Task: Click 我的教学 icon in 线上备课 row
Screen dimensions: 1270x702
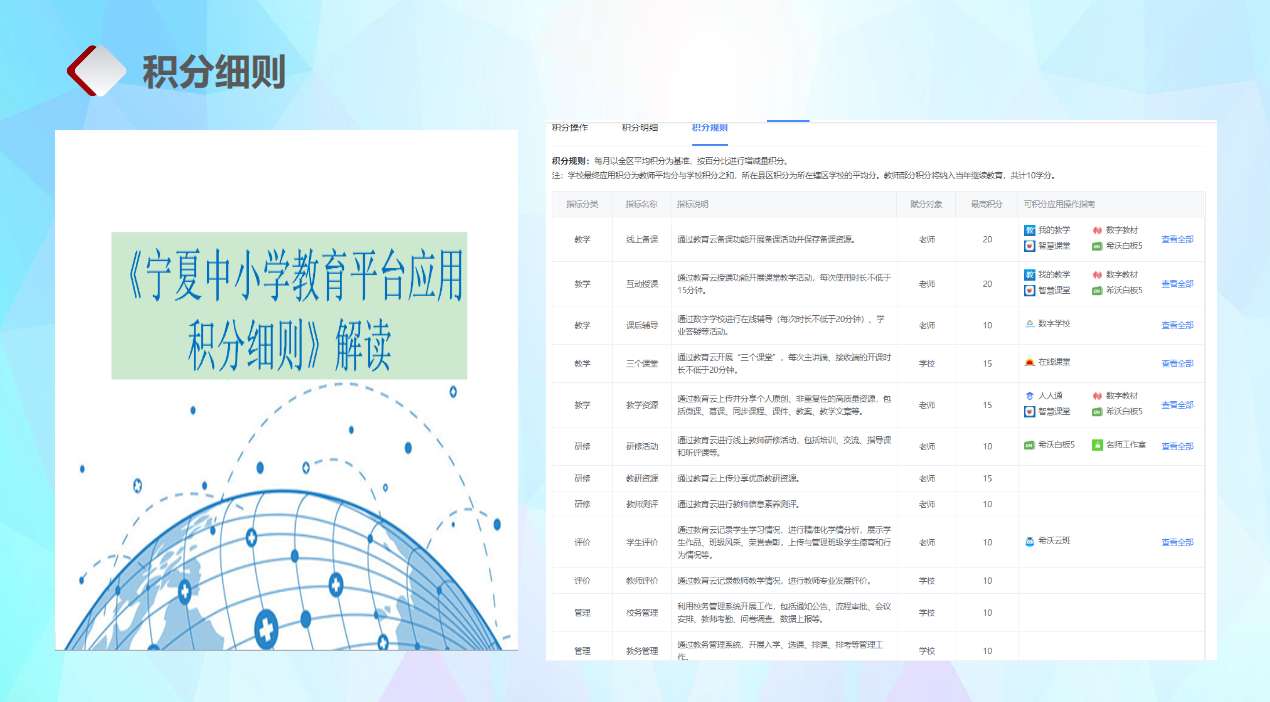Action: 1030,230
